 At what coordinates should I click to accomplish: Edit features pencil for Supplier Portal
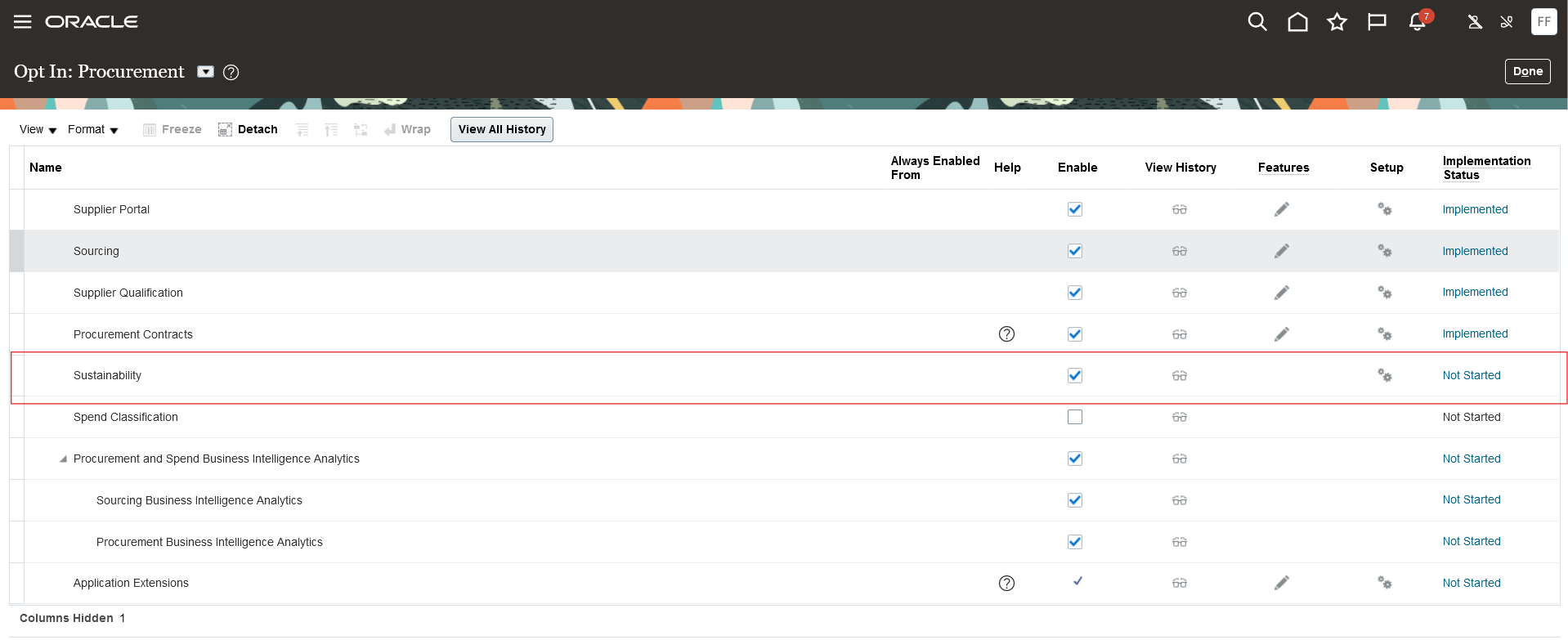coord(1282,209)
